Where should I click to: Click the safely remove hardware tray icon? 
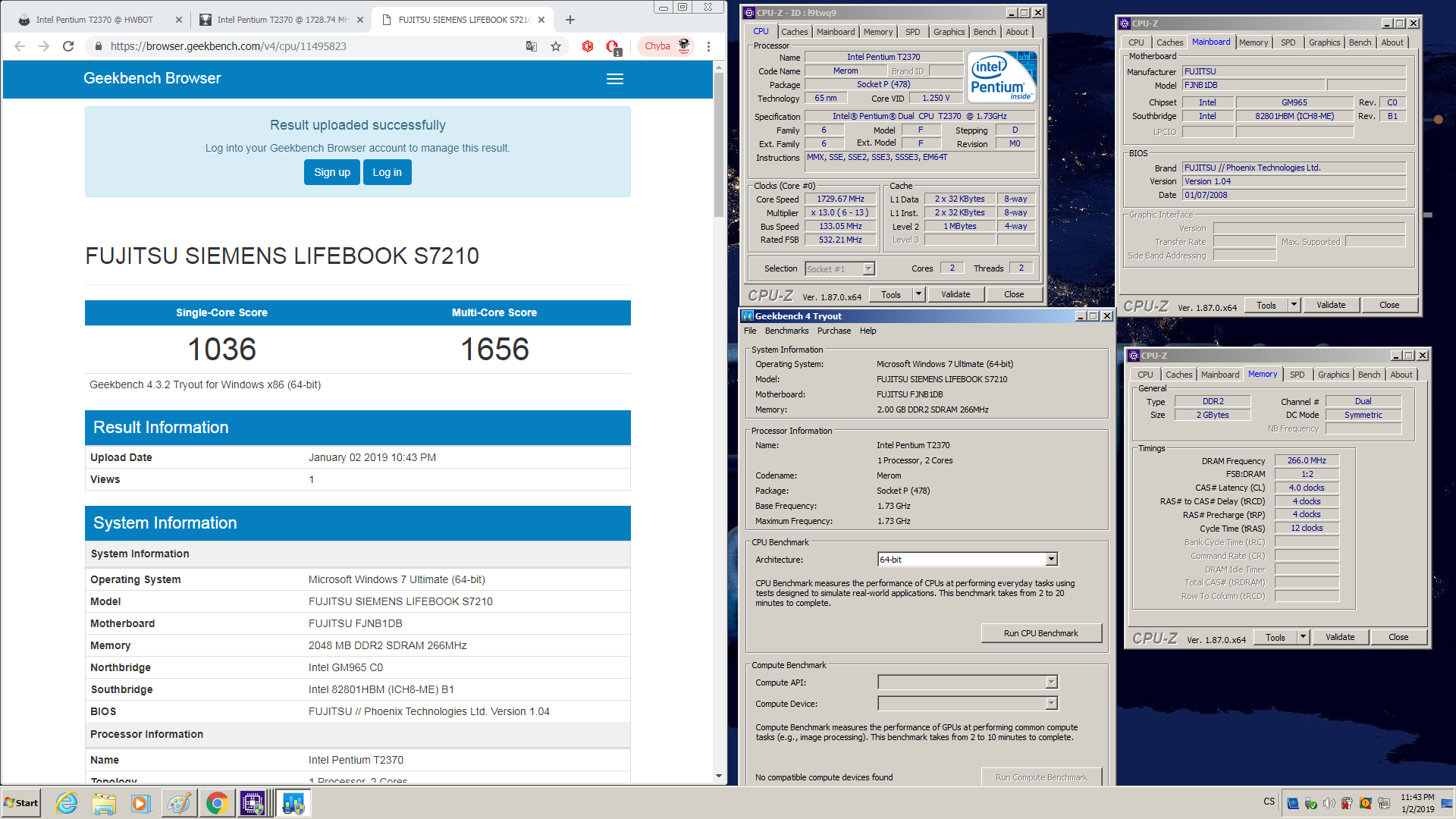1310,803
